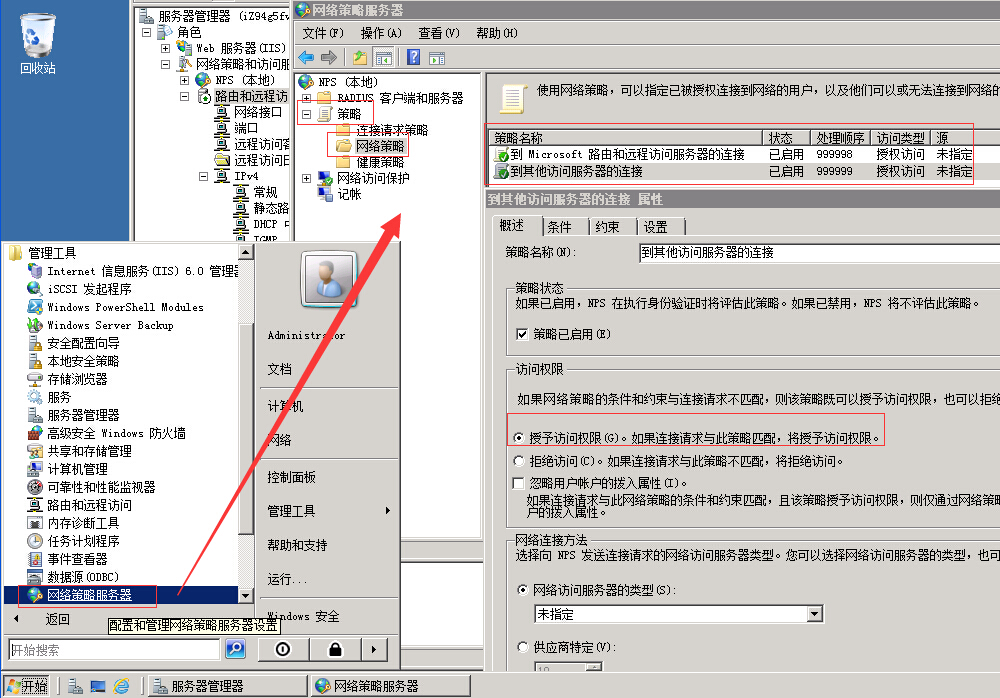Open Windows PowerShell Modules
The image size is (1000, 698).
(115, 307)
